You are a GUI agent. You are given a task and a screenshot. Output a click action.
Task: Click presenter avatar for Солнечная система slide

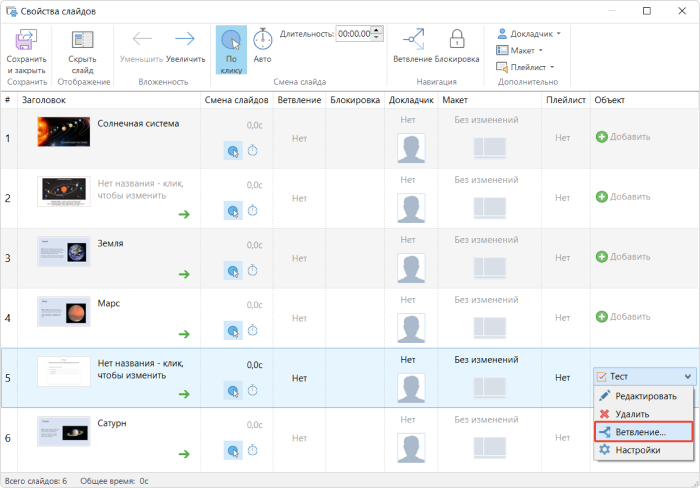[x=411, y=148]
